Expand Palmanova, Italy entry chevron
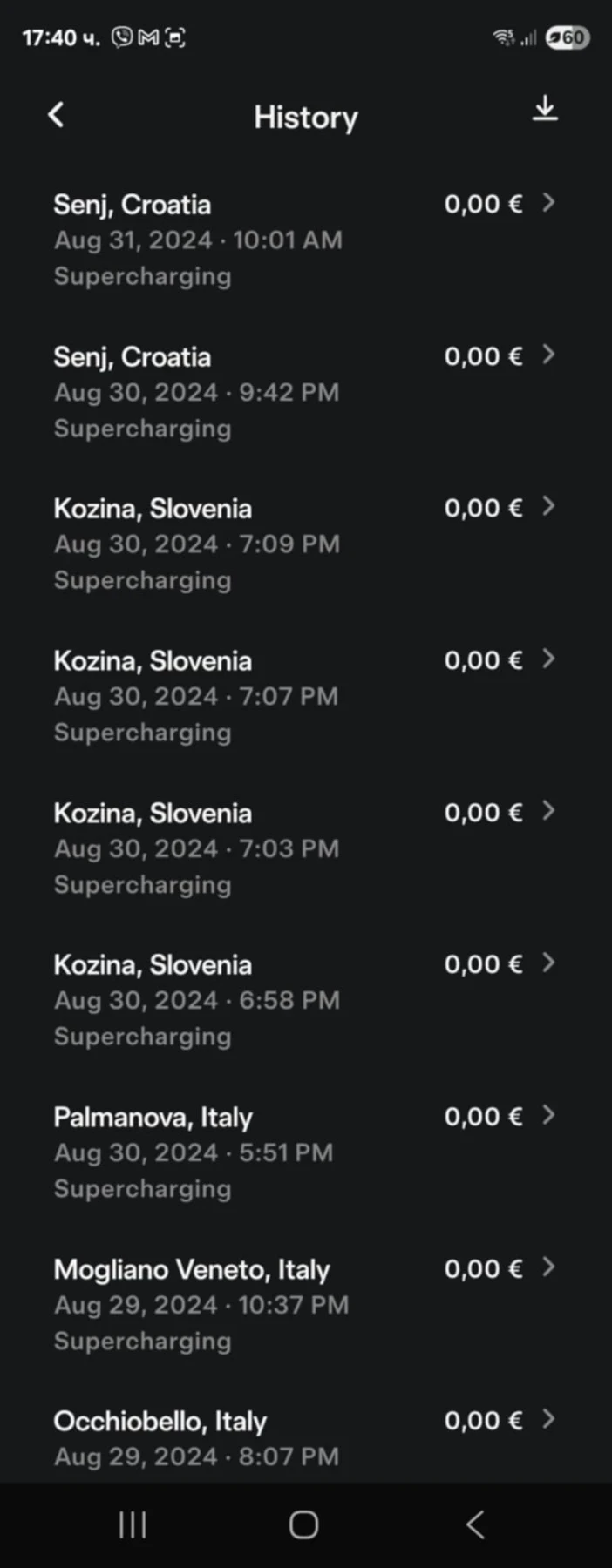 (x=548, y=1115)
